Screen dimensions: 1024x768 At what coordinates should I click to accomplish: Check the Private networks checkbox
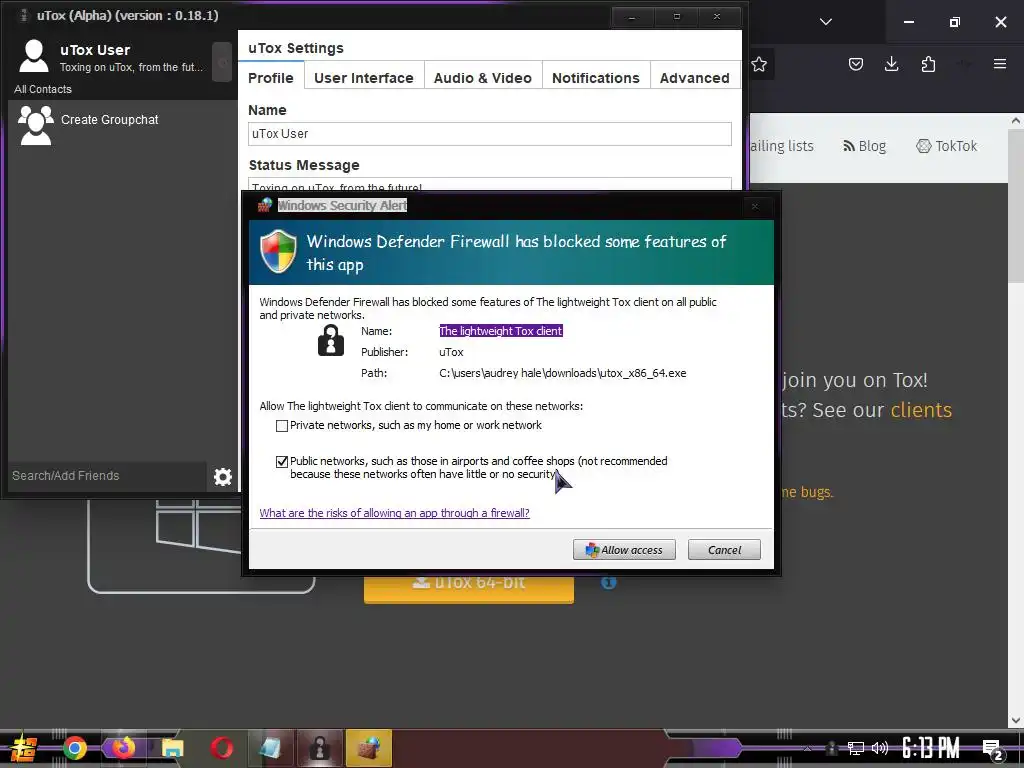(x=282, y=426)
